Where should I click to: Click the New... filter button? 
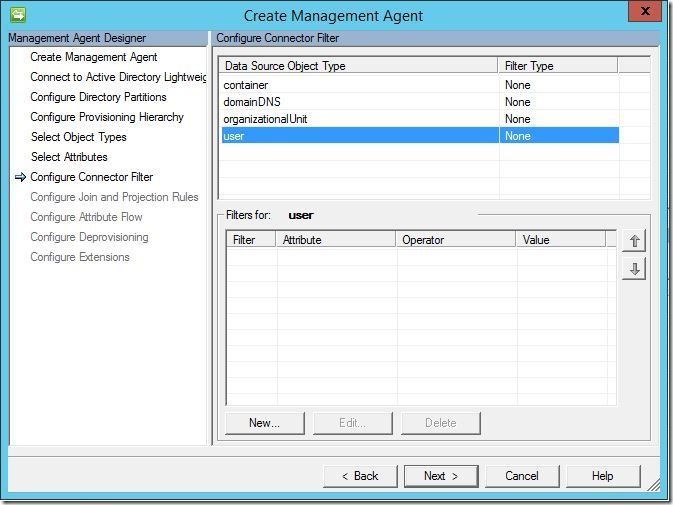264,423
